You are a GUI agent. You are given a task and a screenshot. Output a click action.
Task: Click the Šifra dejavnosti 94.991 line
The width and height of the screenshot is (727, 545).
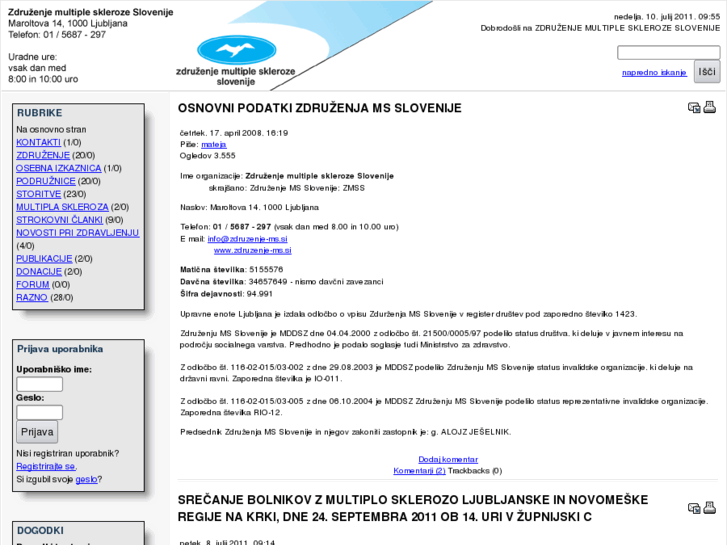click(226, 294)
